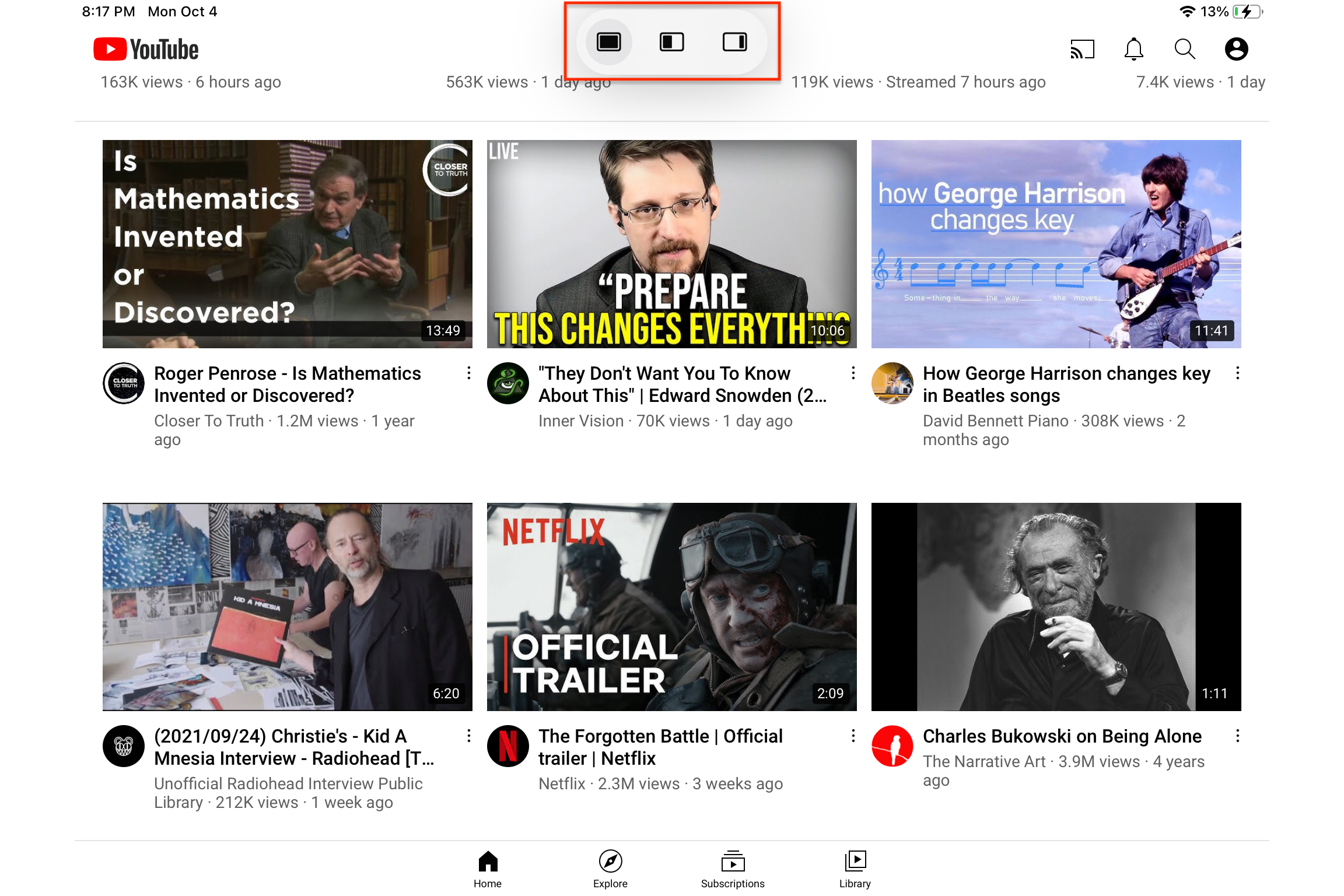Screen dimensions: 1344x896
Task: Choose the Slide Over right layout icon
Action: point(734,42)
